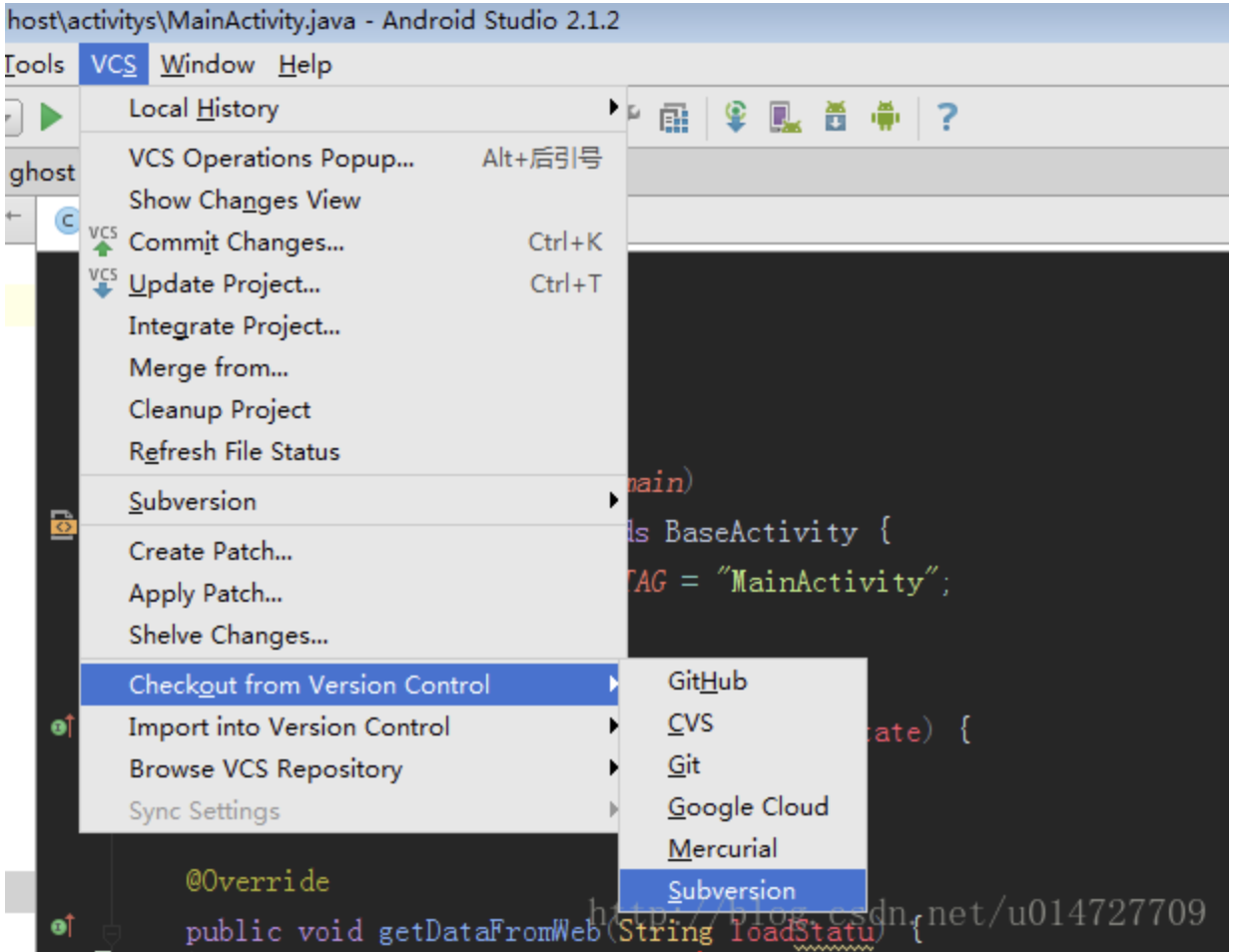
Task: Select Show Changes View
Action: tap(353, 200)
